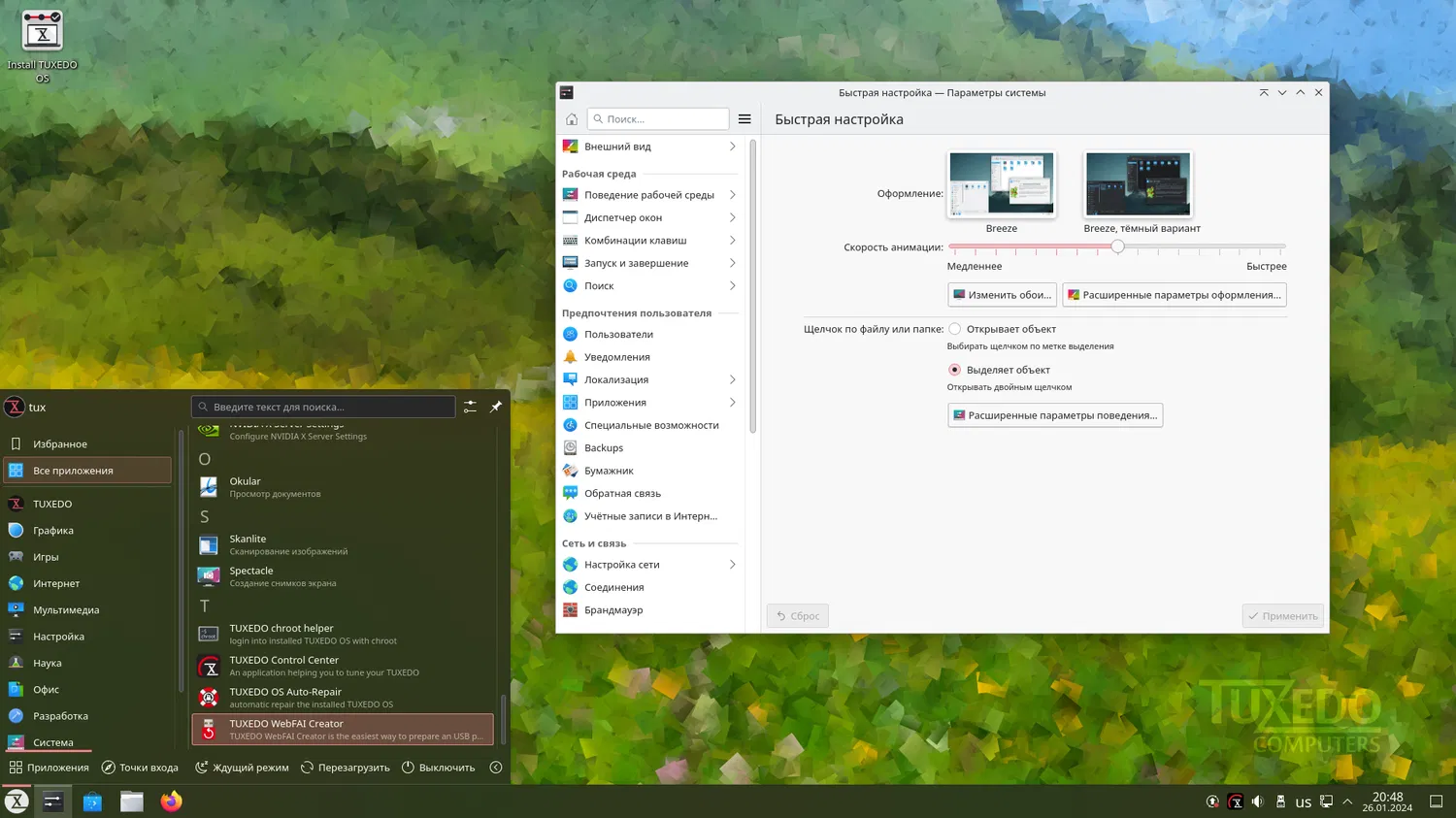Open Специальные возможности in the sidebar
The width and height of the screenshot is (1456, 818).
[648, 425]
